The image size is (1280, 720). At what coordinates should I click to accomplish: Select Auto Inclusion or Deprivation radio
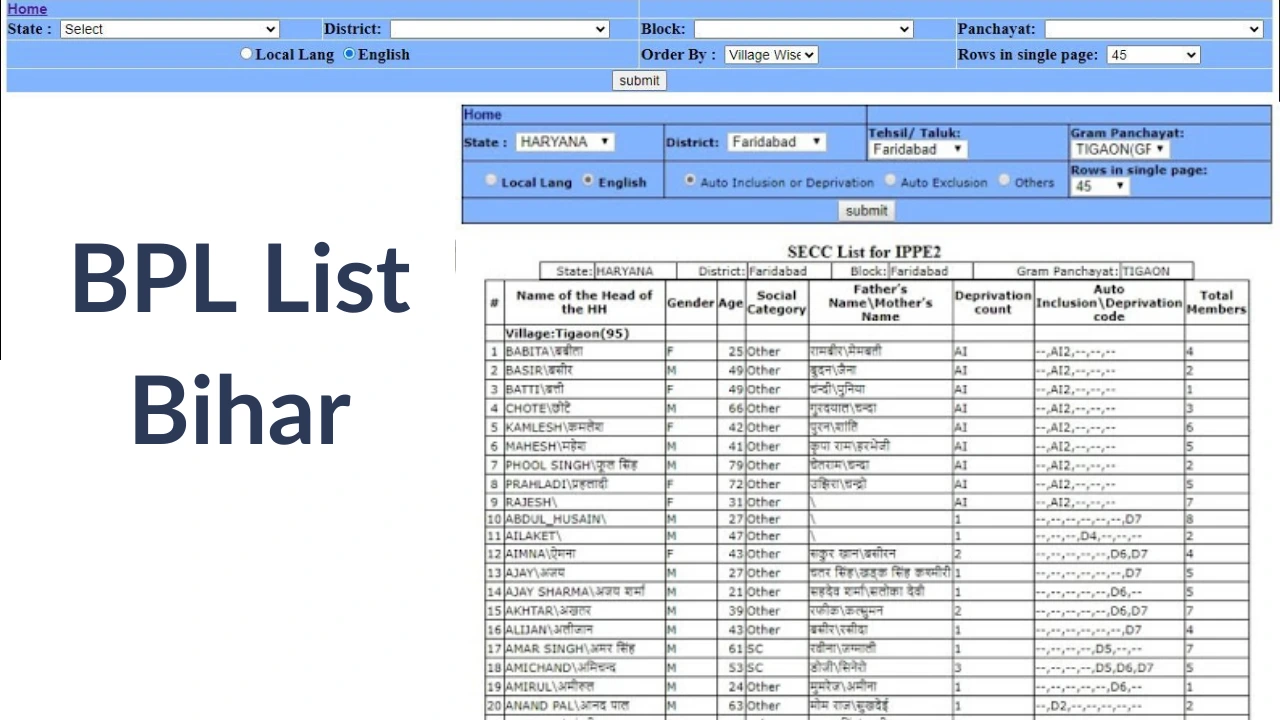(x=690, y=181)
